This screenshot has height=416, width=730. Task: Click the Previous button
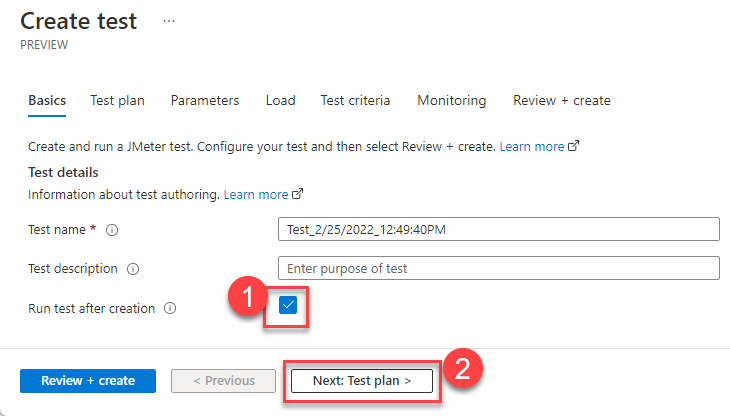[x=223, y=381]
